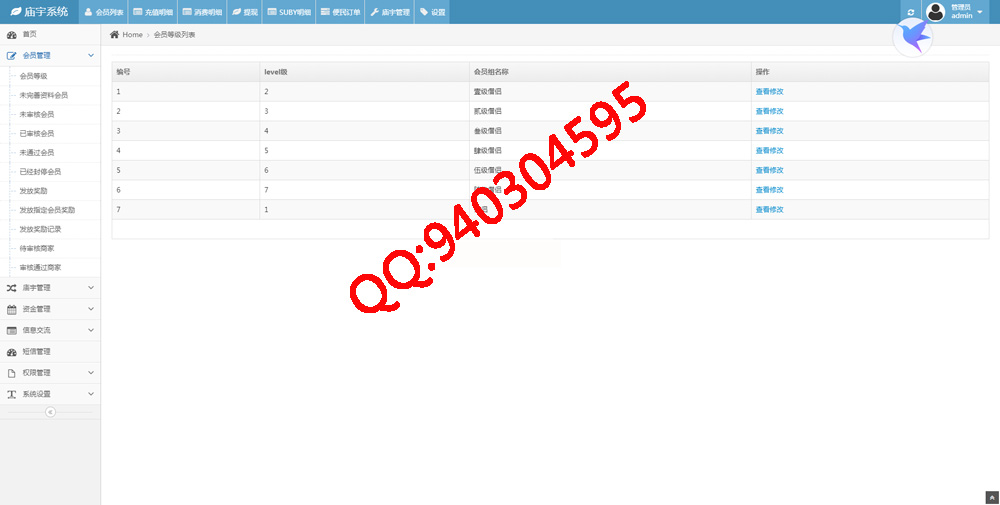Select 发放奖励记录 in the sidebar
The width and height of the screenshot is (1000, 505).
tap(40, 229)
